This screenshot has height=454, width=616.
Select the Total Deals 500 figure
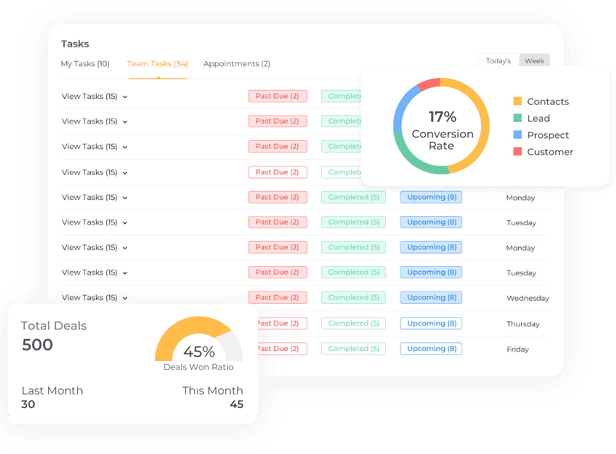pos(37,345)
